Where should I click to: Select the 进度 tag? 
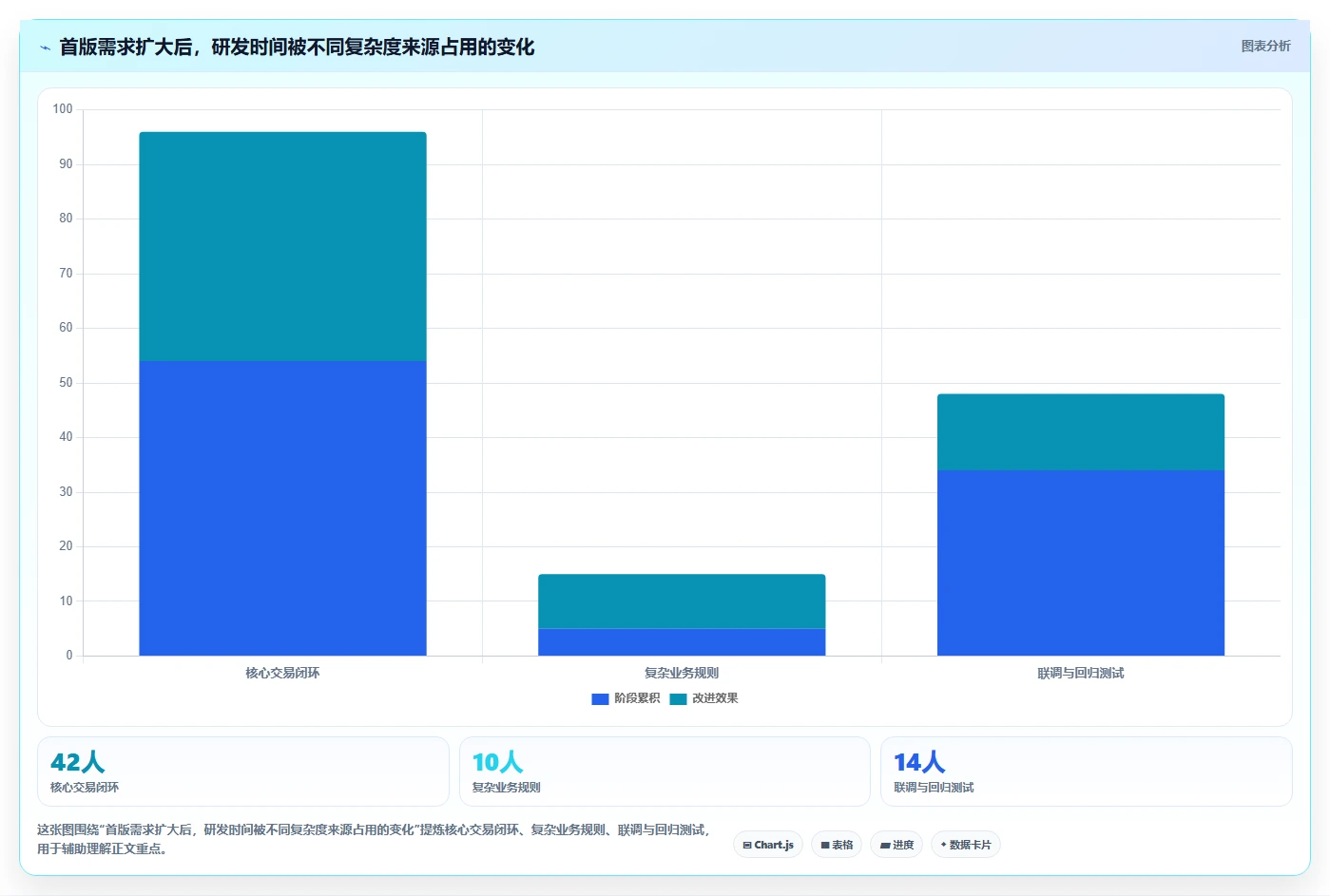(896, 845)
